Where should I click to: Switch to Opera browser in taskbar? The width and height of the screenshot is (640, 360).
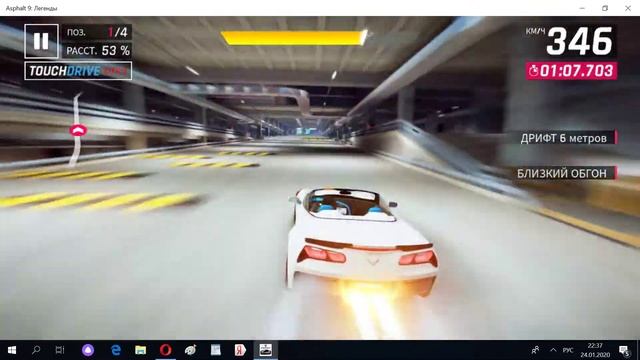click(x=165, y=350)
